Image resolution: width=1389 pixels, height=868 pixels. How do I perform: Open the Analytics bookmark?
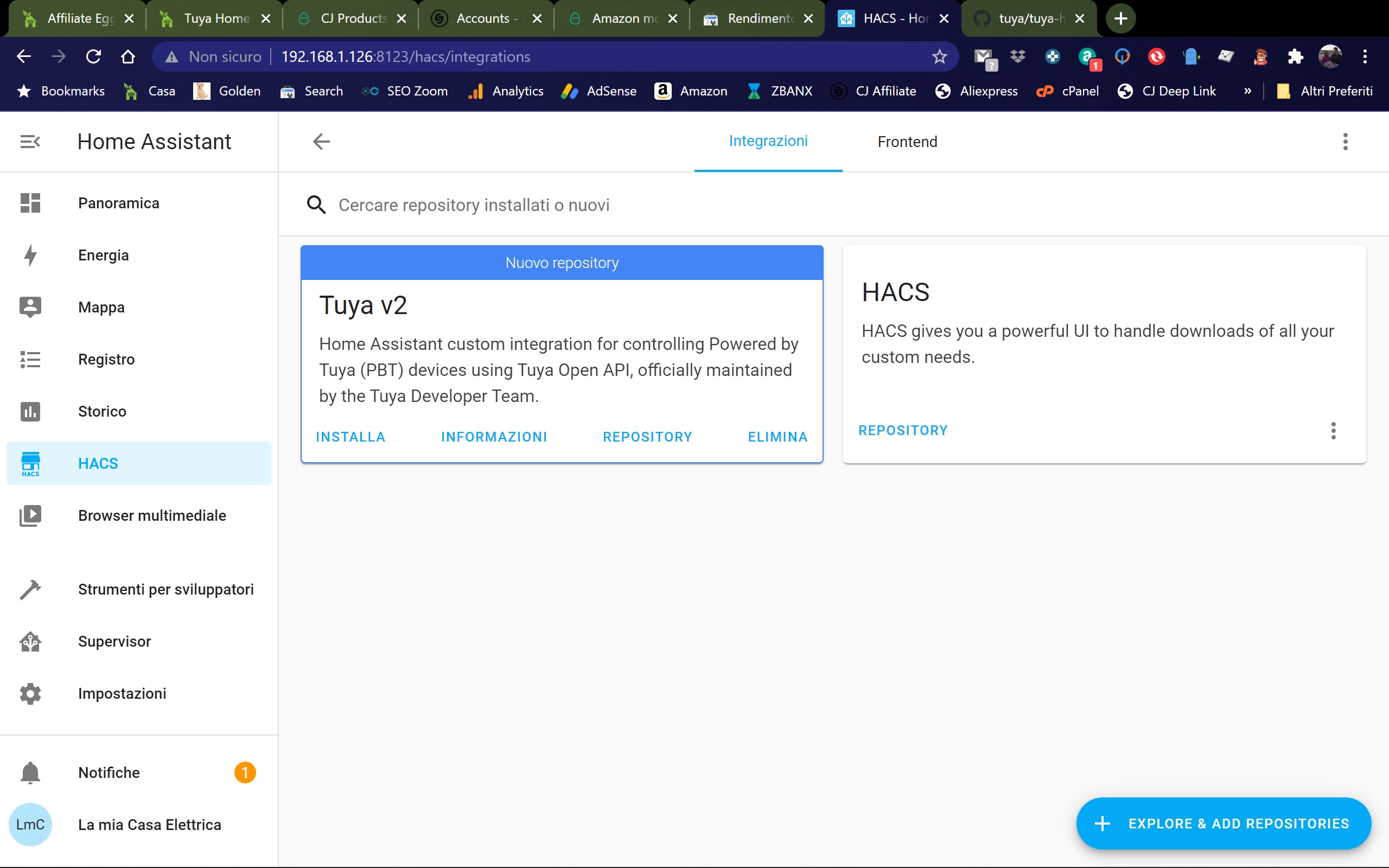click(x=506, y=91)
